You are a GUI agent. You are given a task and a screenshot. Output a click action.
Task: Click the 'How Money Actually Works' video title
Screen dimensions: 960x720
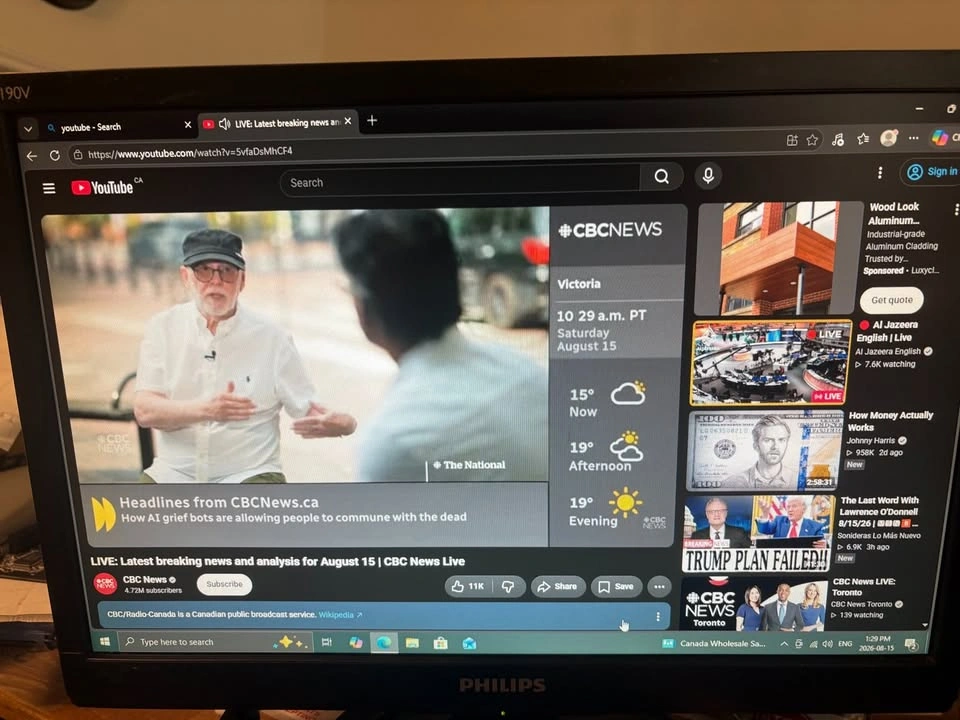point(890,421)
